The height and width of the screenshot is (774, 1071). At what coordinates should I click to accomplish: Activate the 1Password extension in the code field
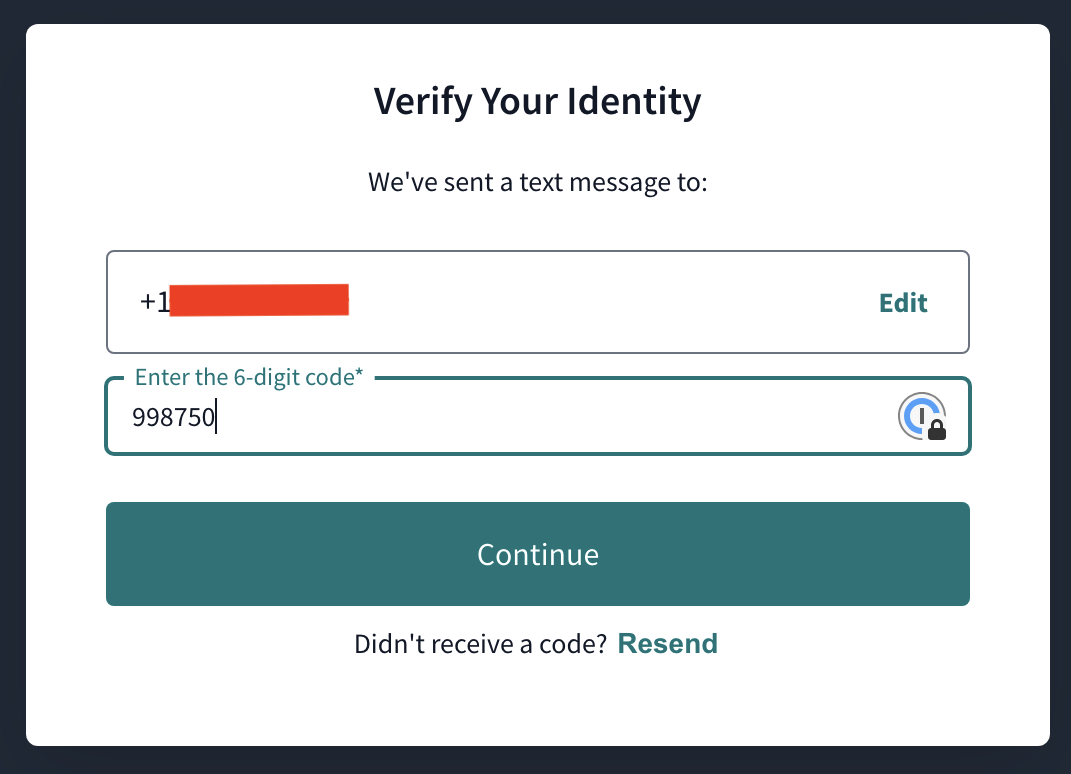tap(922, 416)
